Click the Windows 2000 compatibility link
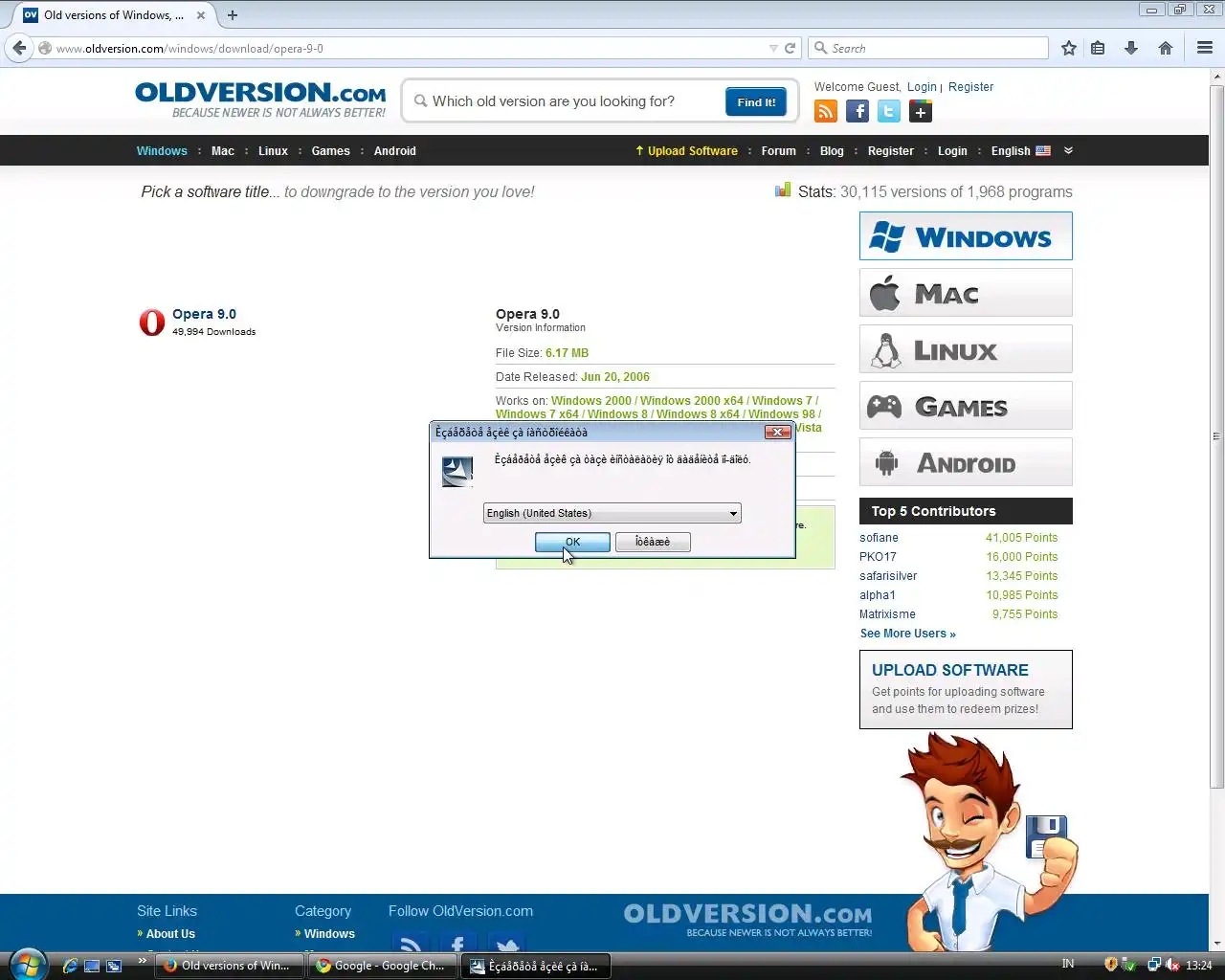This screenshot has width=1225, height=980. [x=591, y=401]
